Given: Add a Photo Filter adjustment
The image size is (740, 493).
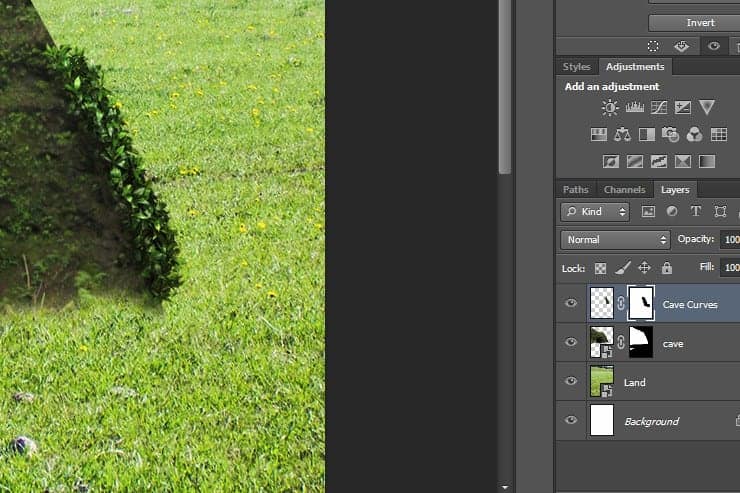Looking at the screenshot, I should [670, 135].
